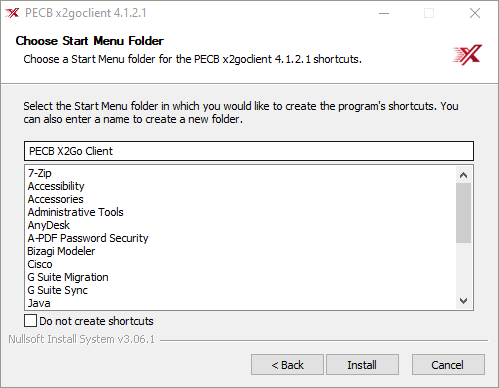Select the Accessibility folder entry
The height and width of the screenshot is (388, 499).
(x=56, y=186)
